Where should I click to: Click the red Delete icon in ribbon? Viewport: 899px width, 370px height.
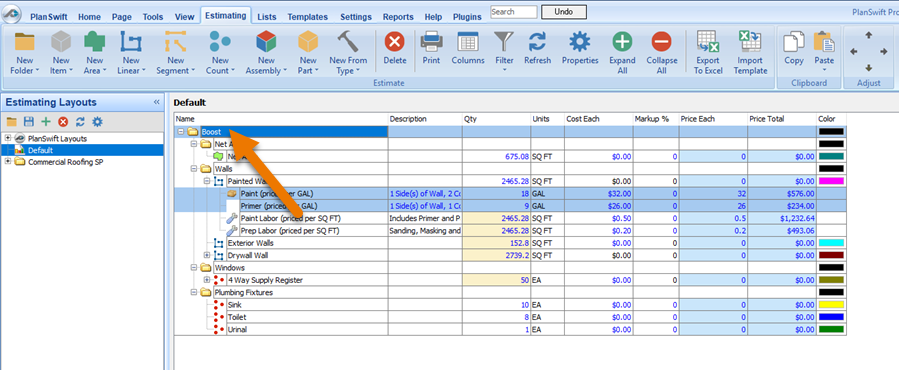(394, 42)
